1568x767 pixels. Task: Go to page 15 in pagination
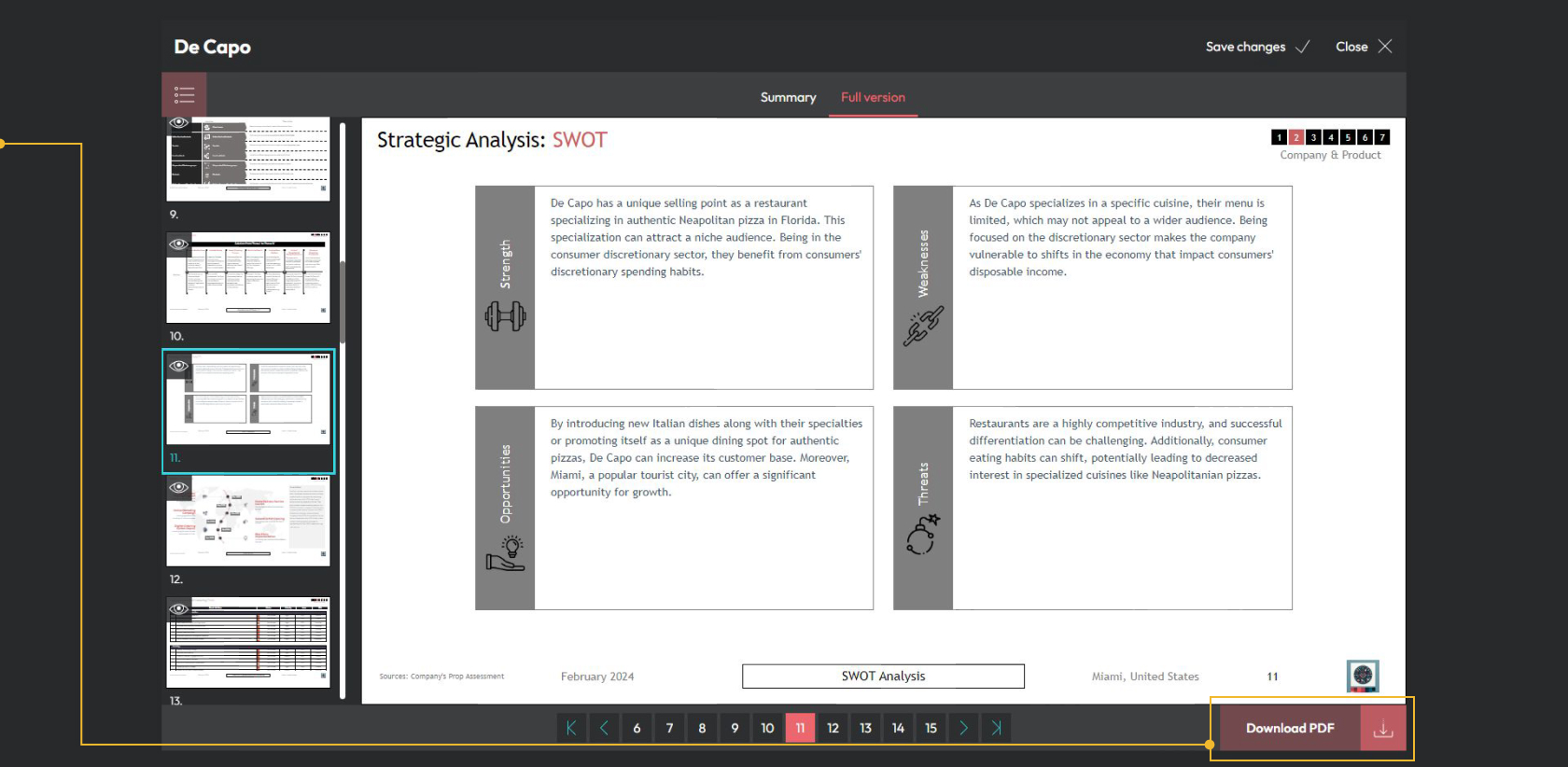[931, 728]
